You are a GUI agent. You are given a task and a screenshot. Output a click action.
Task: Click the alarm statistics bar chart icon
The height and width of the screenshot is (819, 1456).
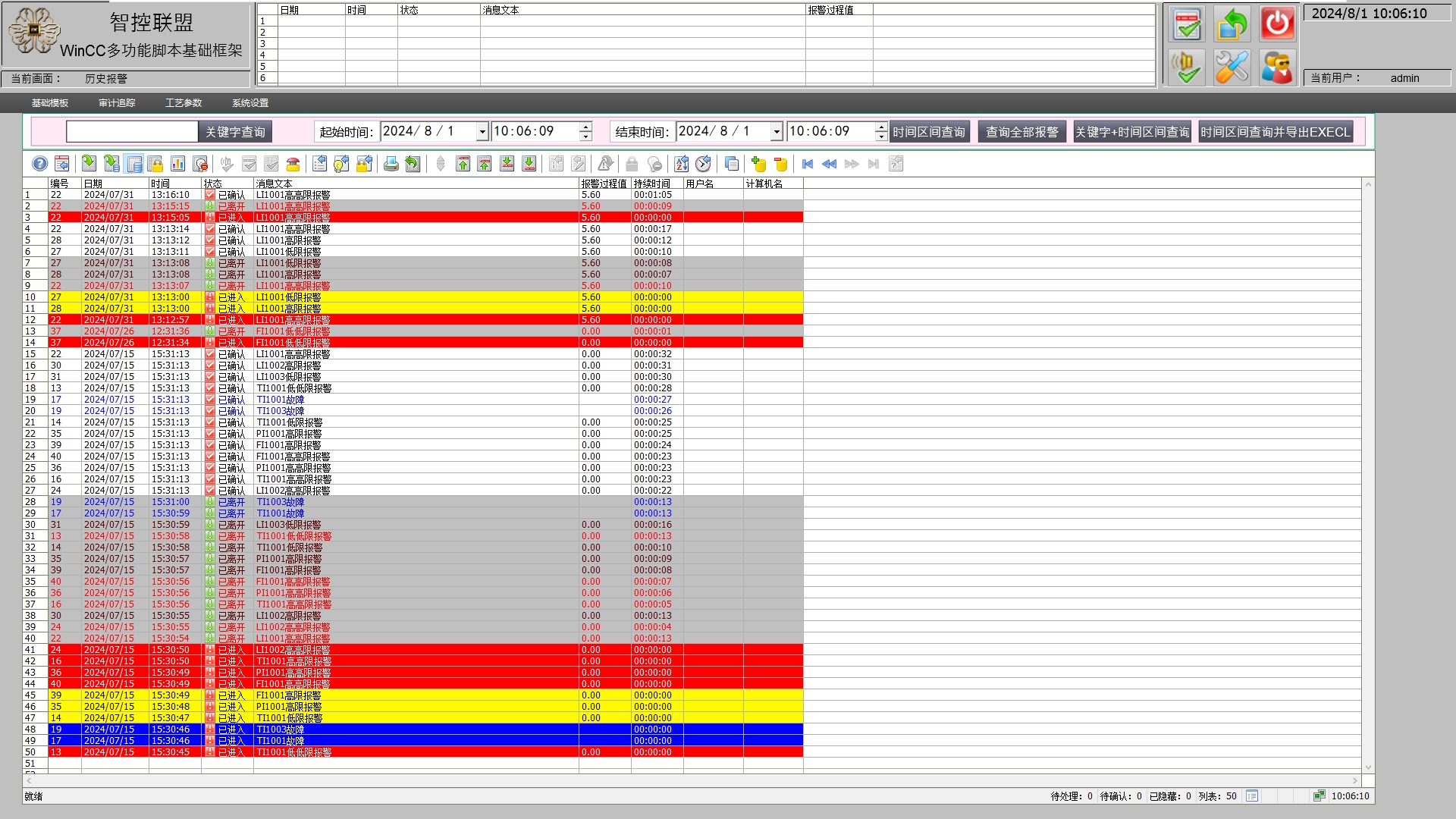click(x=177, y=164)
